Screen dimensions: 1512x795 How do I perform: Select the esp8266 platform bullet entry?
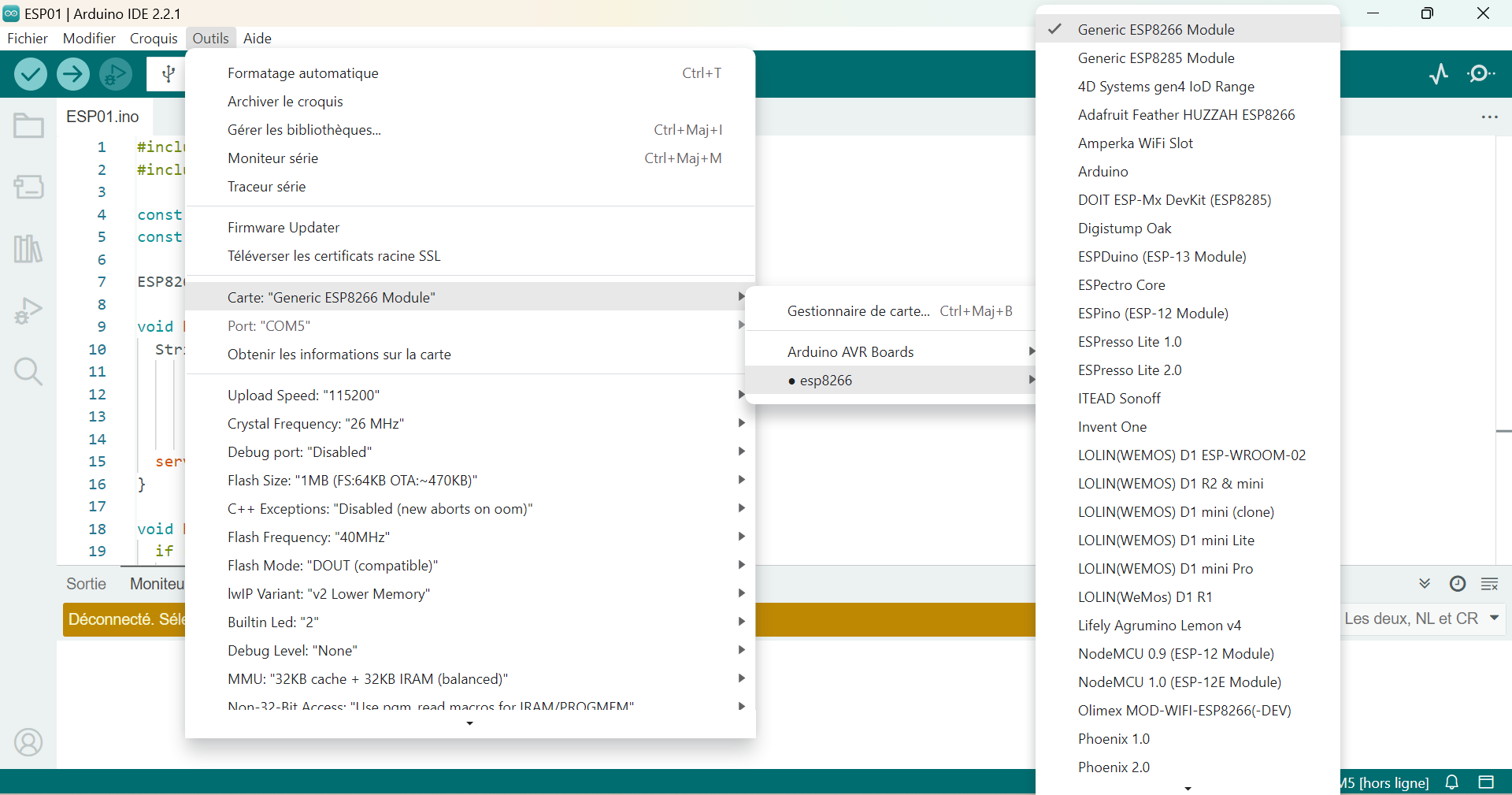(x=890, y=381)
